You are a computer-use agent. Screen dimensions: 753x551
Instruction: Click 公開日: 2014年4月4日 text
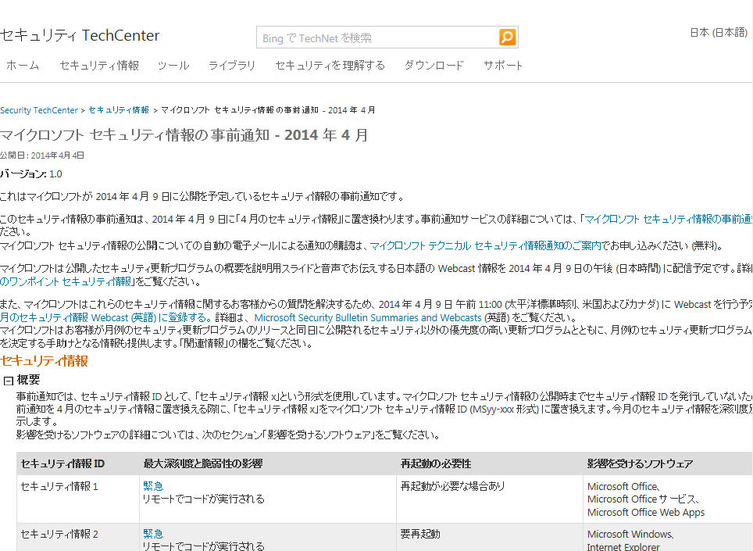(x=42, y=155)
